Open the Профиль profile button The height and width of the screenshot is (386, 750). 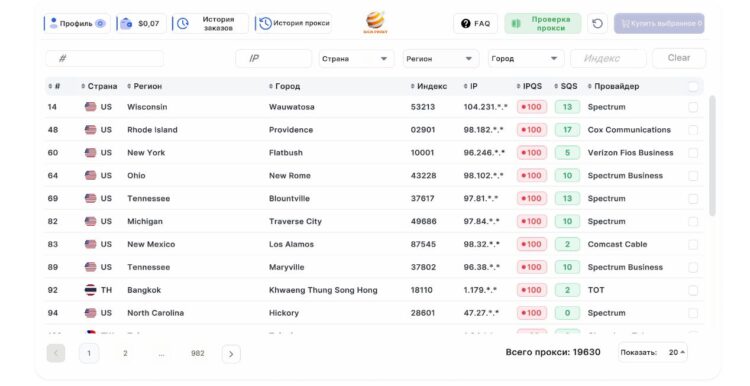(77, 23)
